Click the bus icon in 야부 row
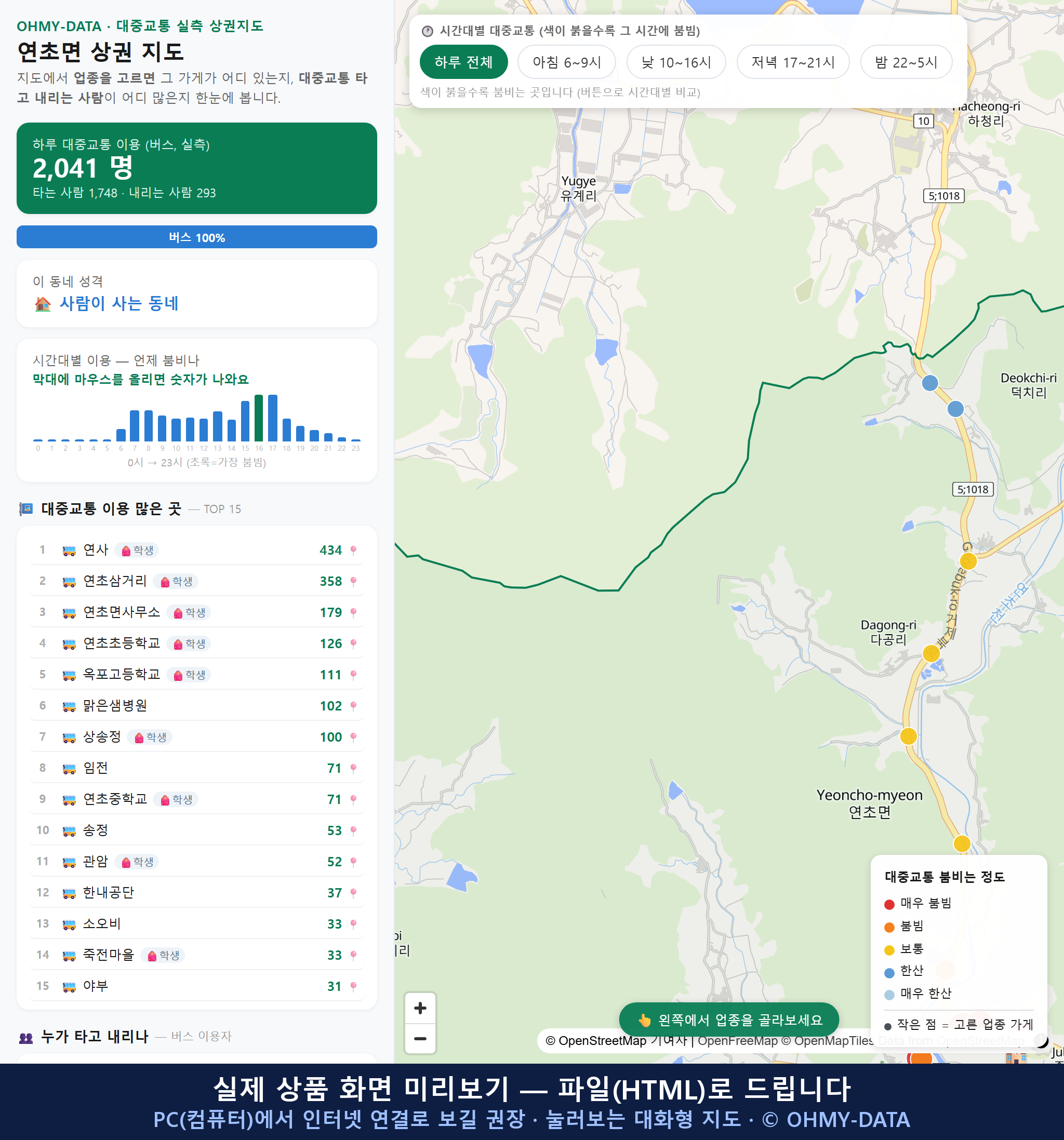Viewport: 1064px width, 1140px height. click(69, 986)
